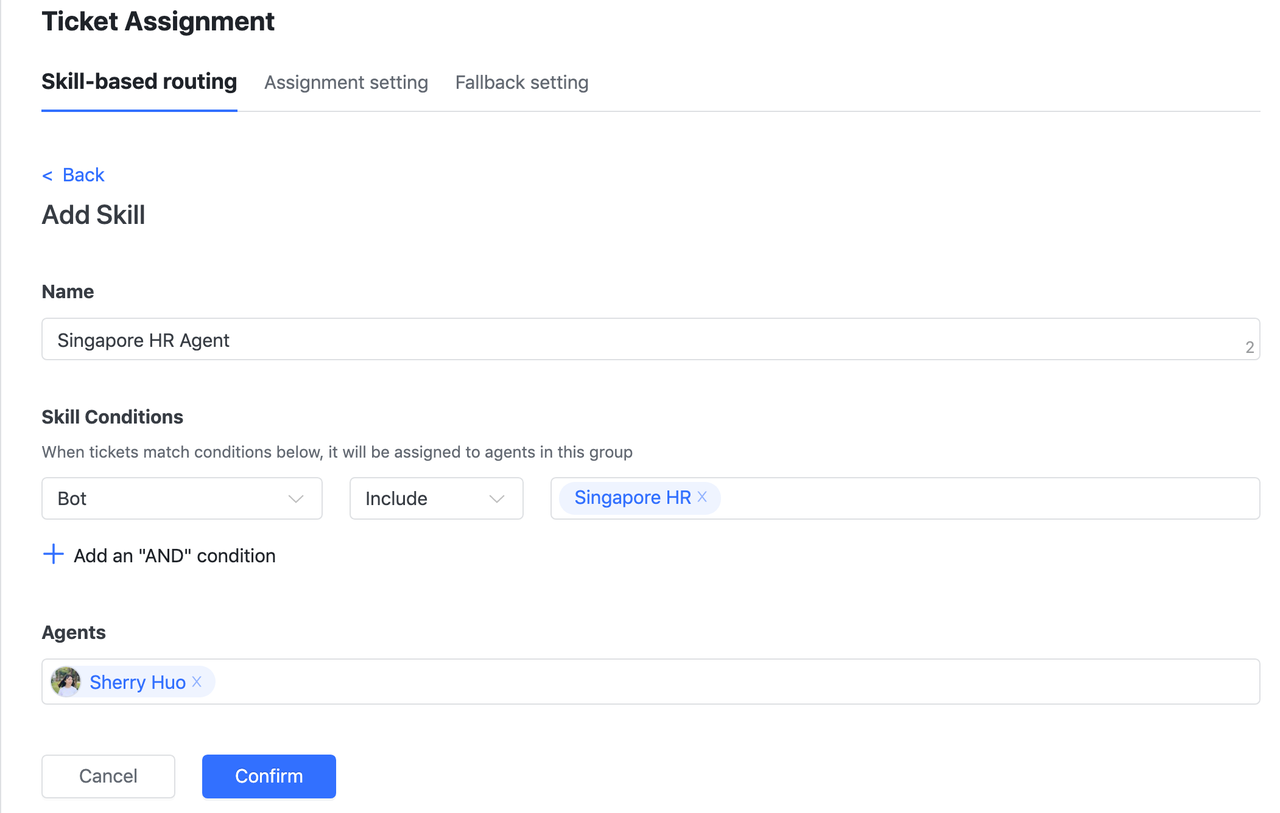Select the Skill-based routing tab
Screen dimensions: 1280x813
pyautogui.click(x=139, y=82)
